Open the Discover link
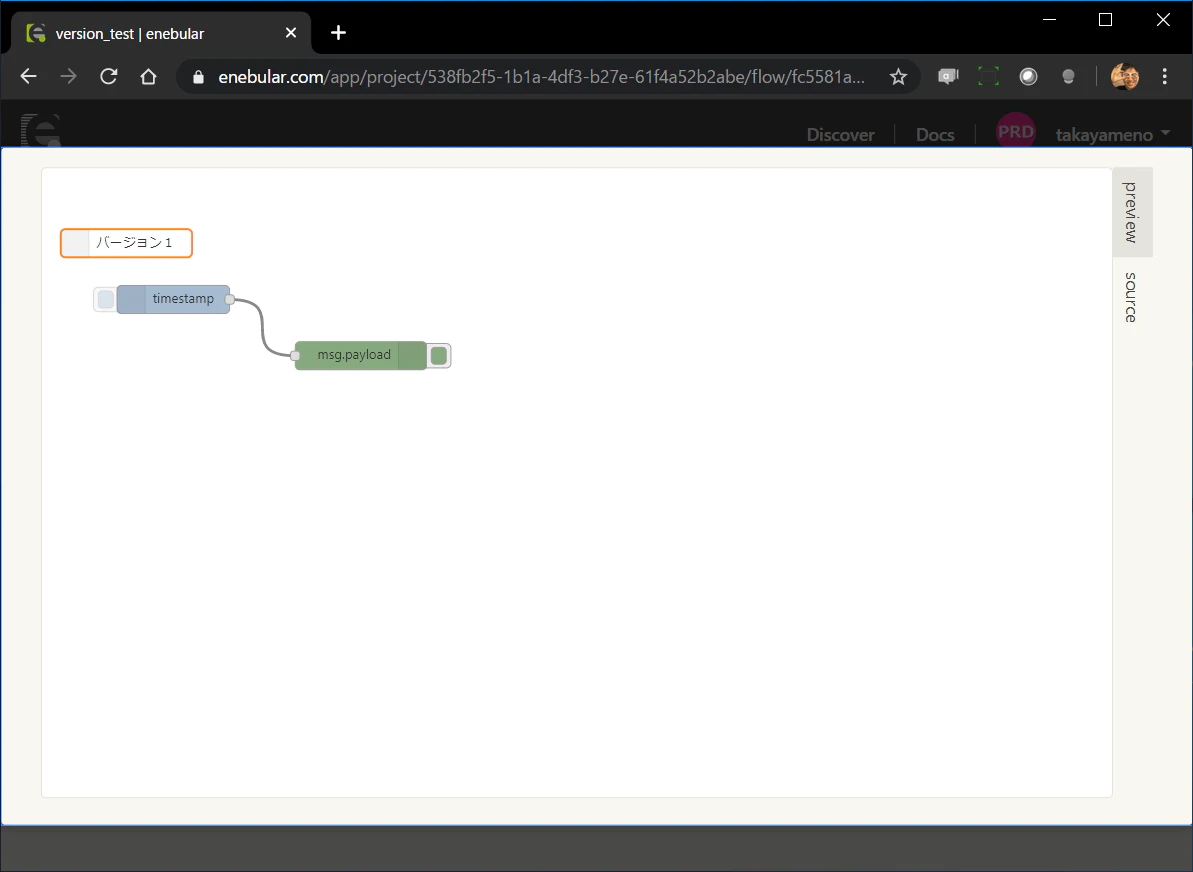 tap(841, 135)
